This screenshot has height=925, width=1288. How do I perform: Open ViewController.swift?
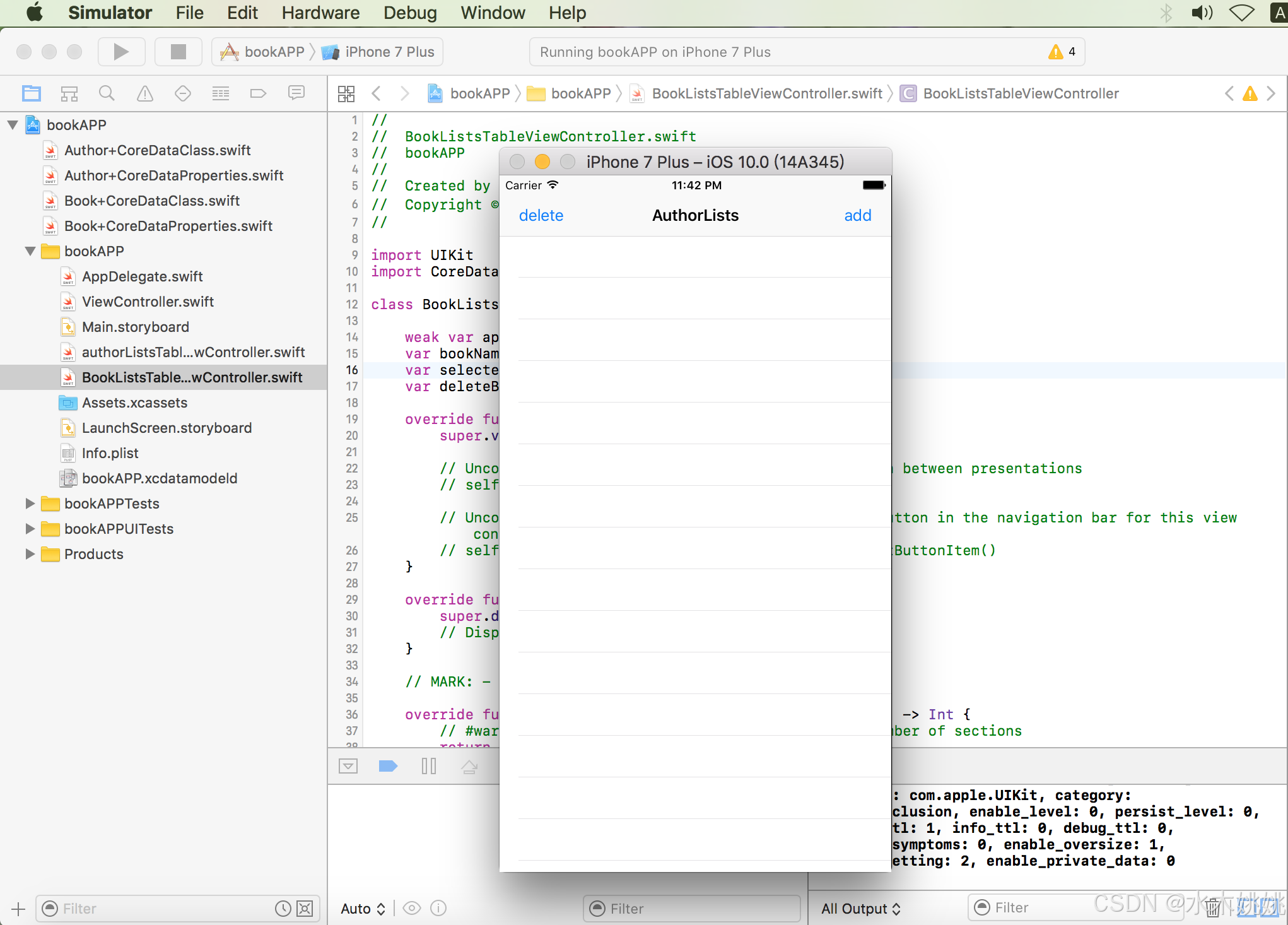148,302
